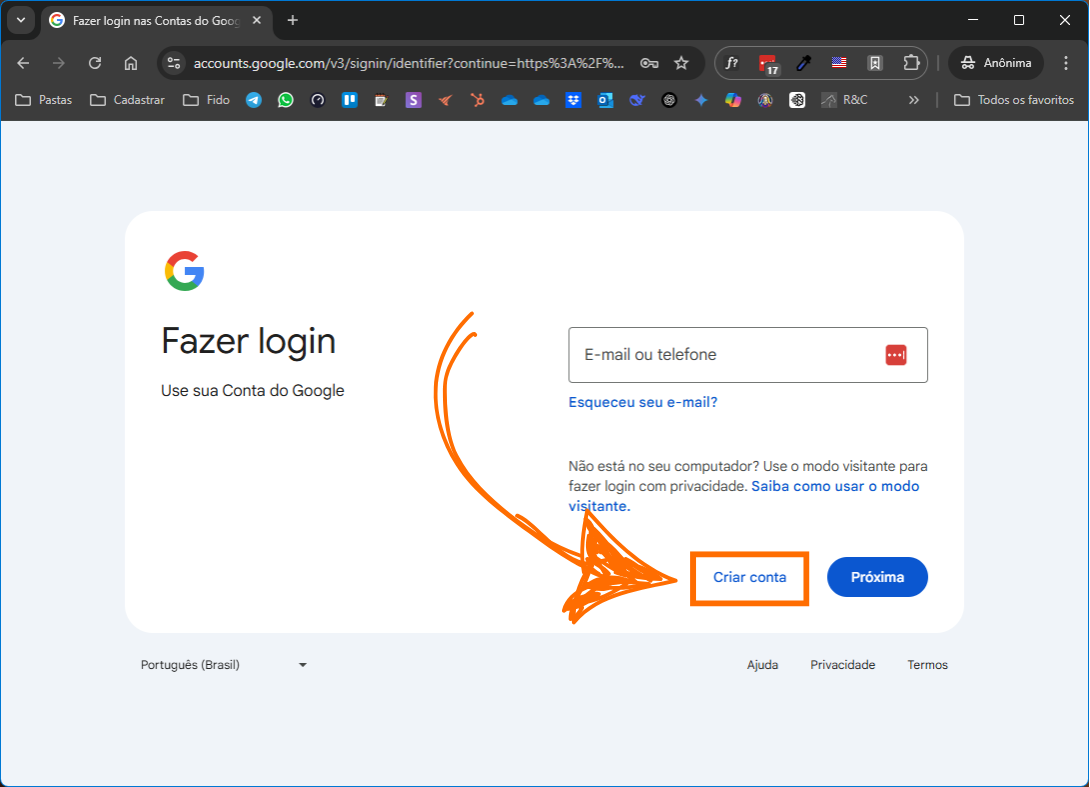Image resolution: width=1090 pixels, height=787 pixels.
Task: Click the password manager icon in email field
Action: [x=895, y=355]
